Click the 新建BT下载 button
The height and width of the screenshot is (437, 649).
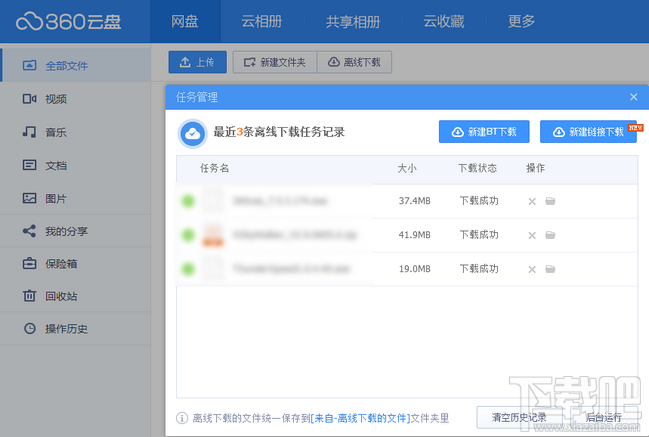point(484,132)
